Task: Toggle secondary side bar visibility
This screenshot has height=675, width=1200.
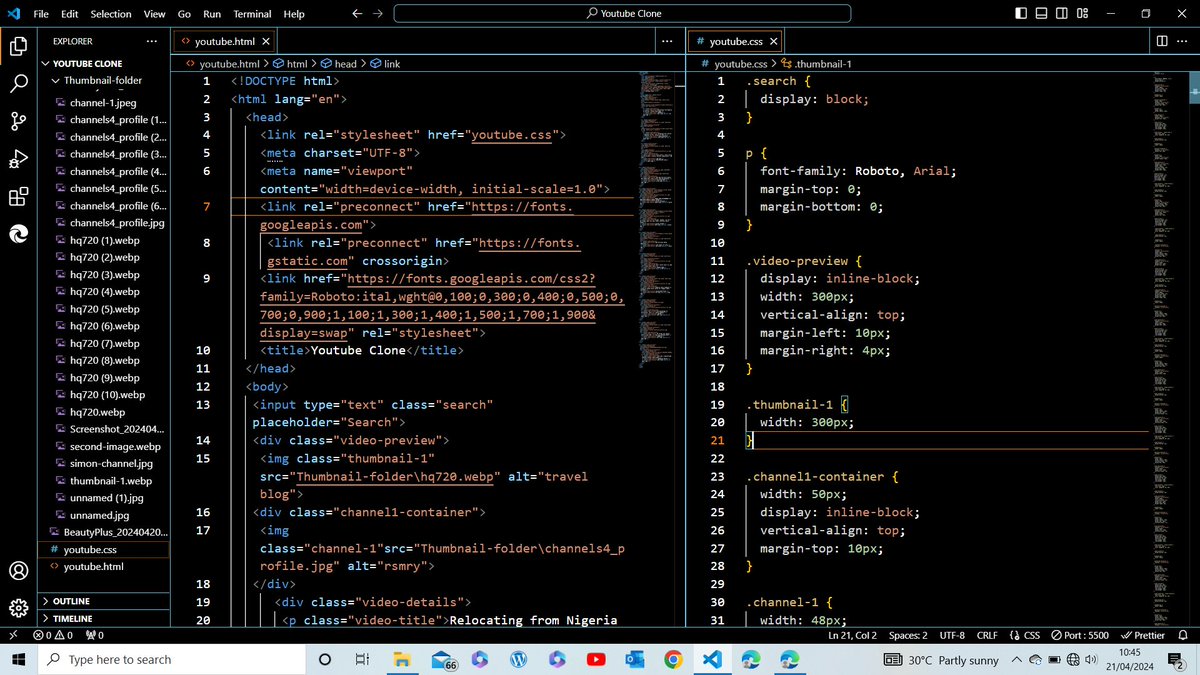Action: [x=1062, y=14]
